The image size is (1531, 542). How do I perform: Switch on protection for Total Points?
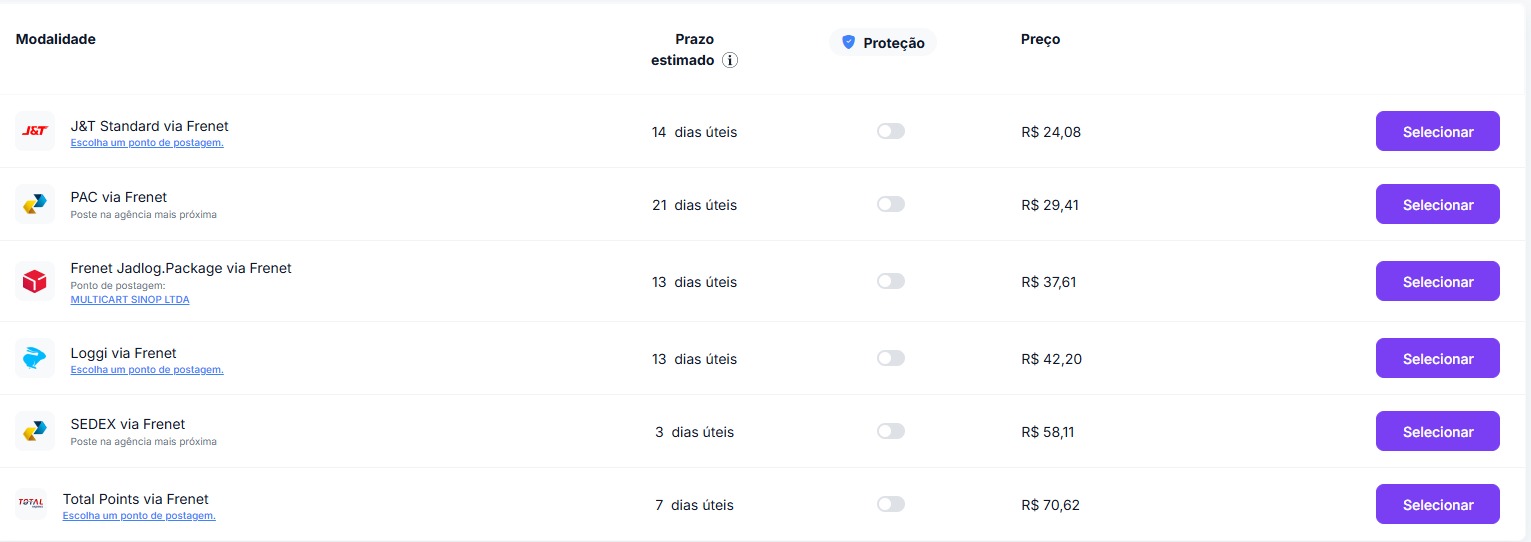(890, 504)
